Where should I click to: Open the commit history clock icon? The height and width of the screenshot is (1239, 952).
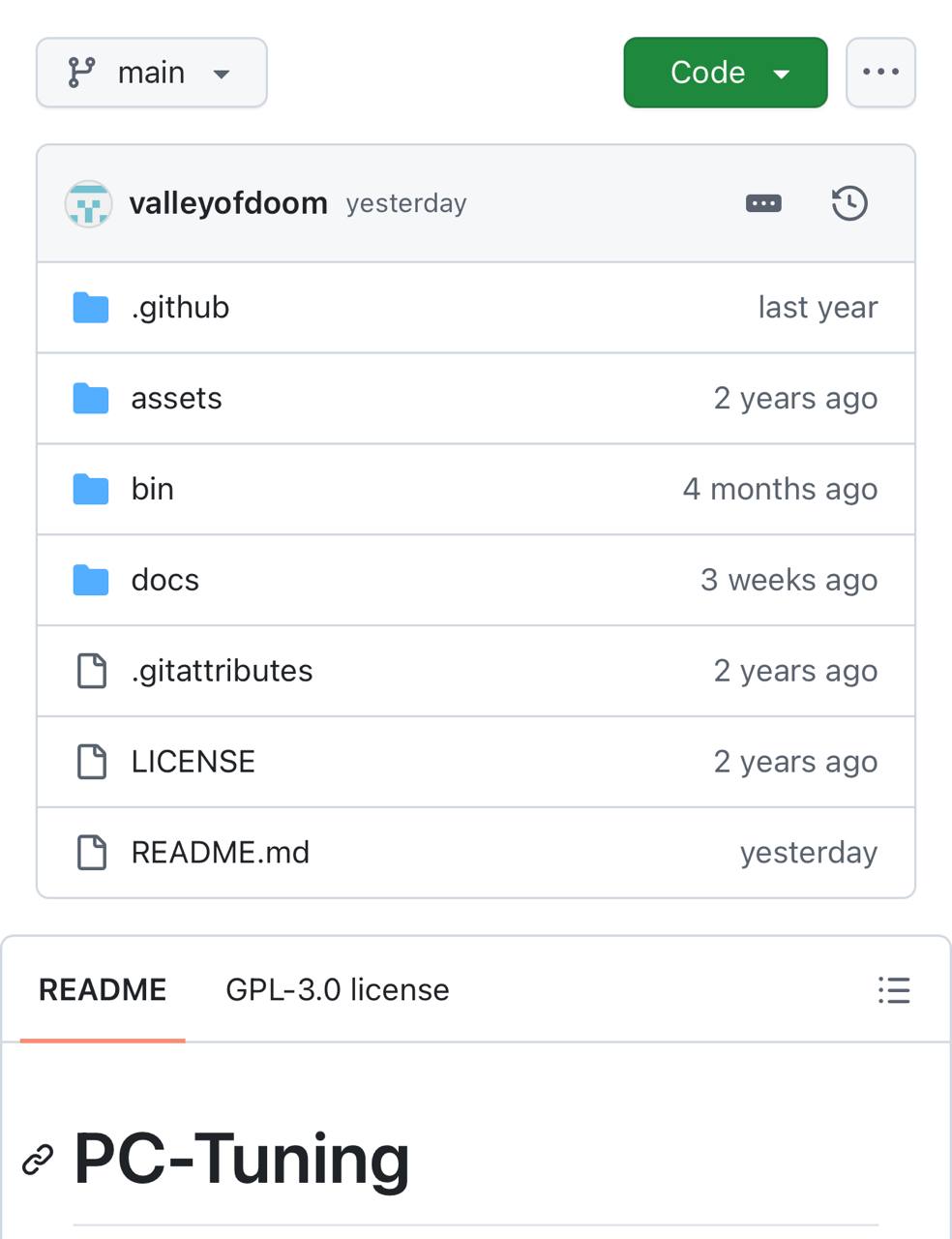(849, 203)
